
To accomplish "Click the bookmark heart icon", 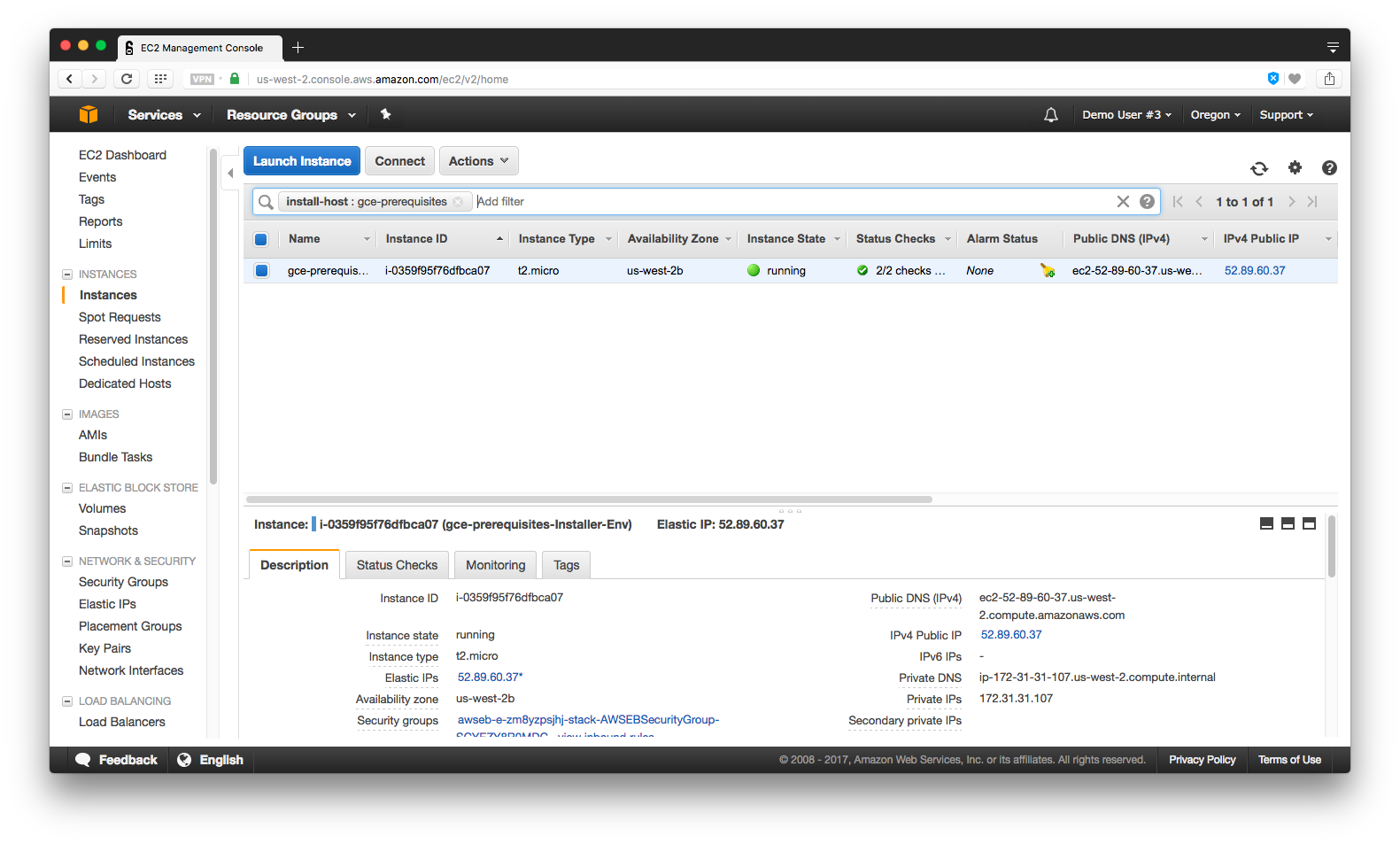I will (x=1295, y=79).
